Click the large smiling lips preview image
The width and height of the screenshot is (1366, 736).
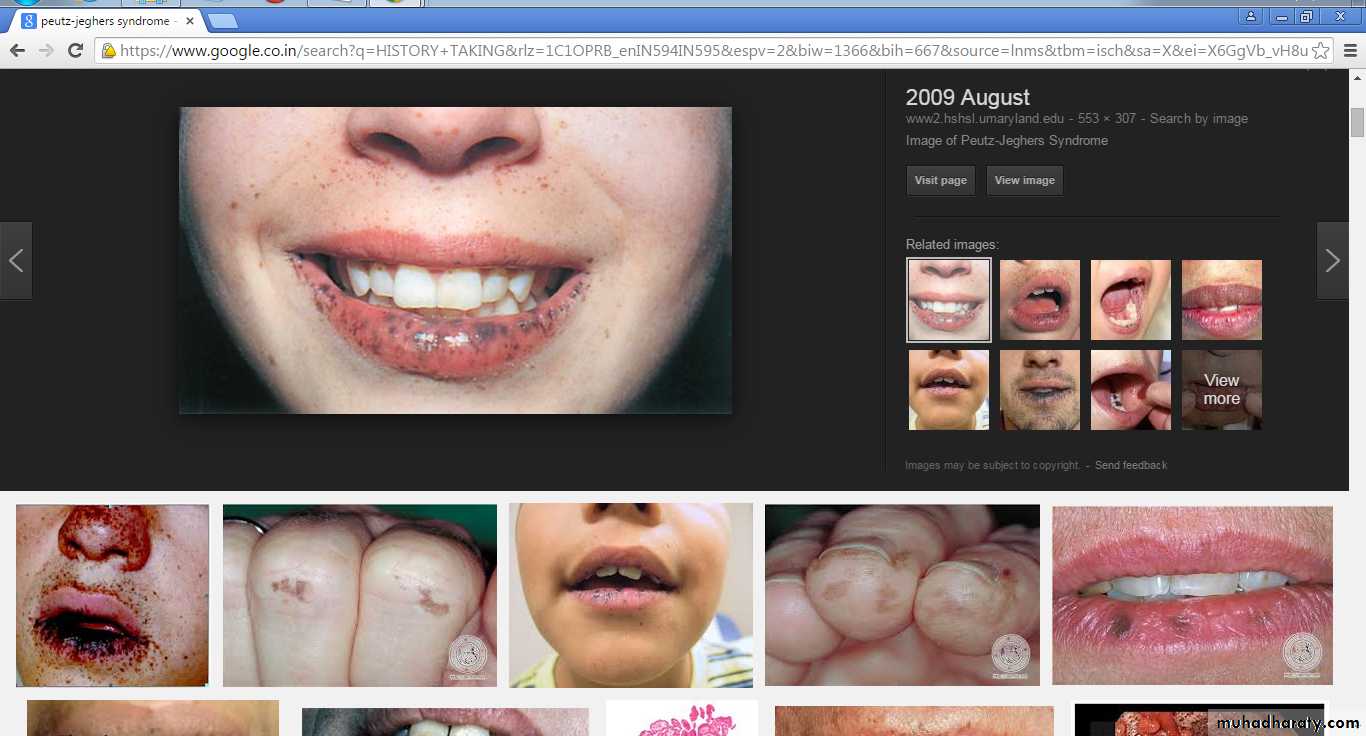455,260
